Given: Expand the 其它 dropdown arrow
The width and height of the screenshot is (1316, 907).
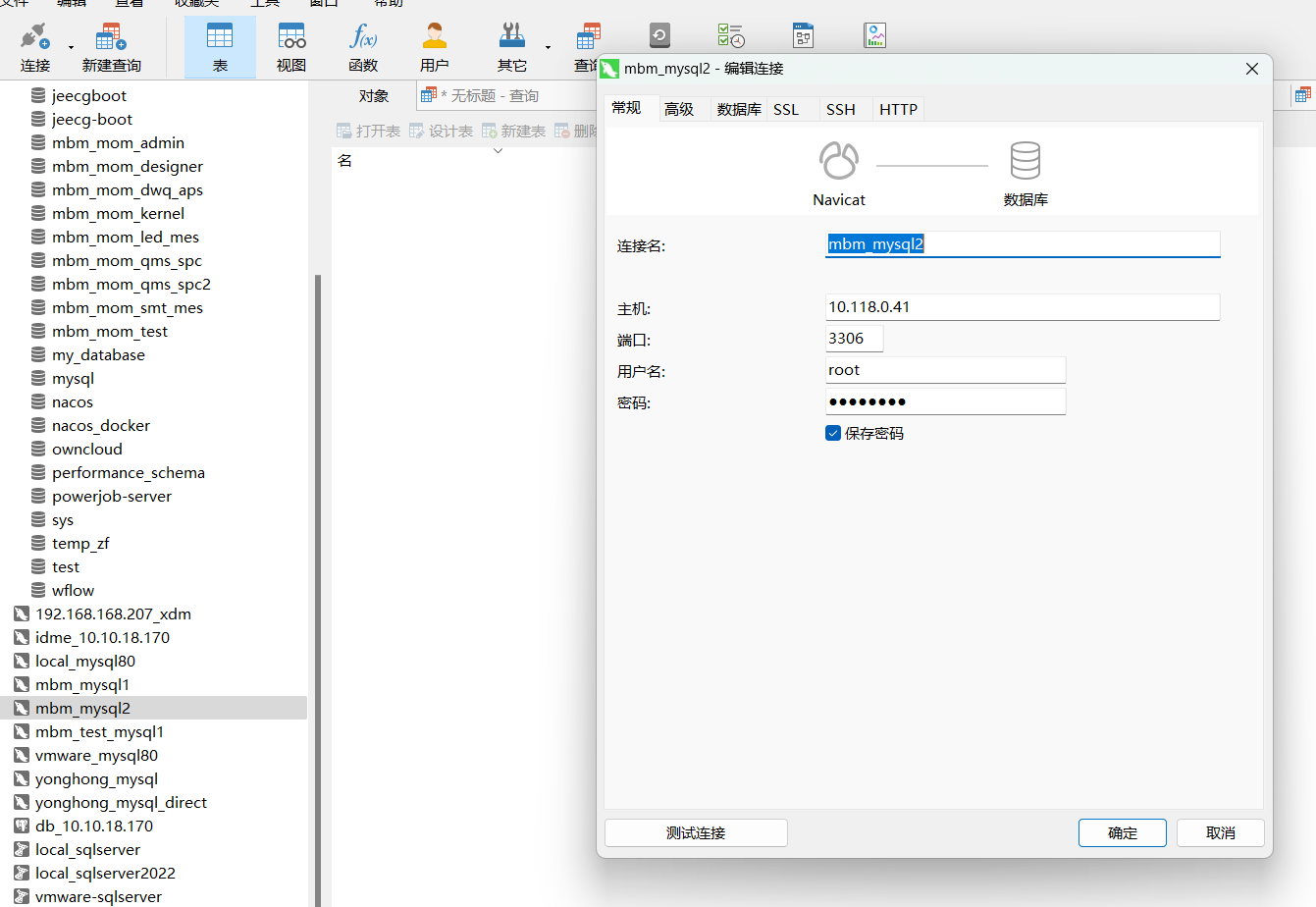Looking at the screenshot, I should point(548,47).
